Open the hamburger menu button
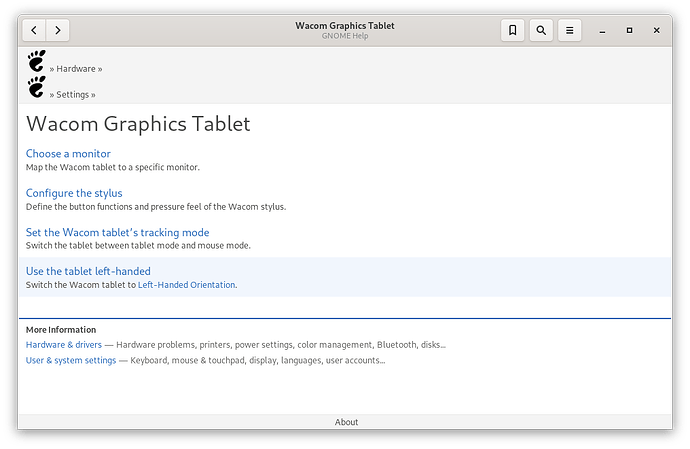 [569, 30]
